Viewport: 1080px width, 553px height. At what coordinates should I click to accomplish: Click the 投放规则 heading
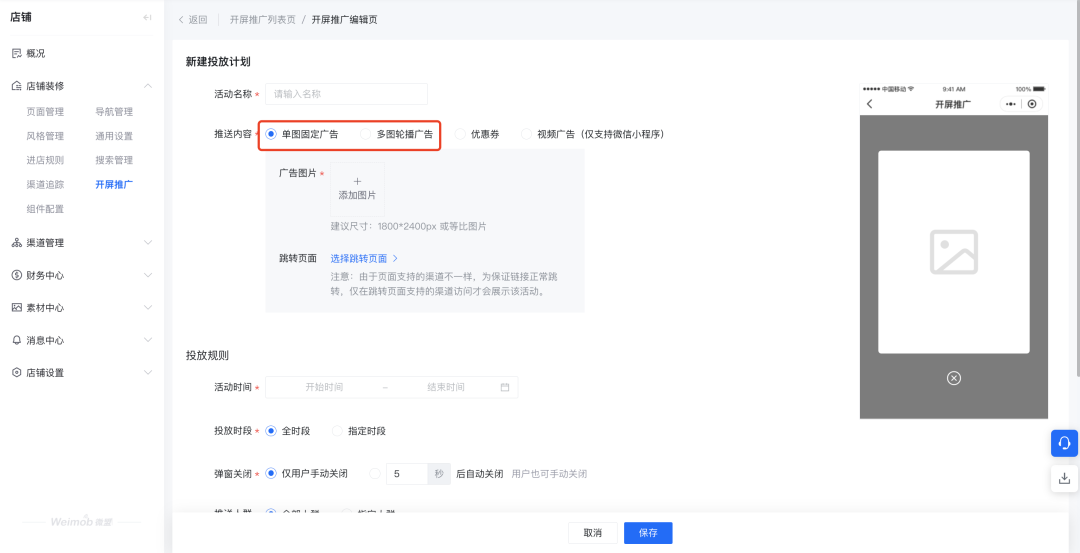coord(207,355)
